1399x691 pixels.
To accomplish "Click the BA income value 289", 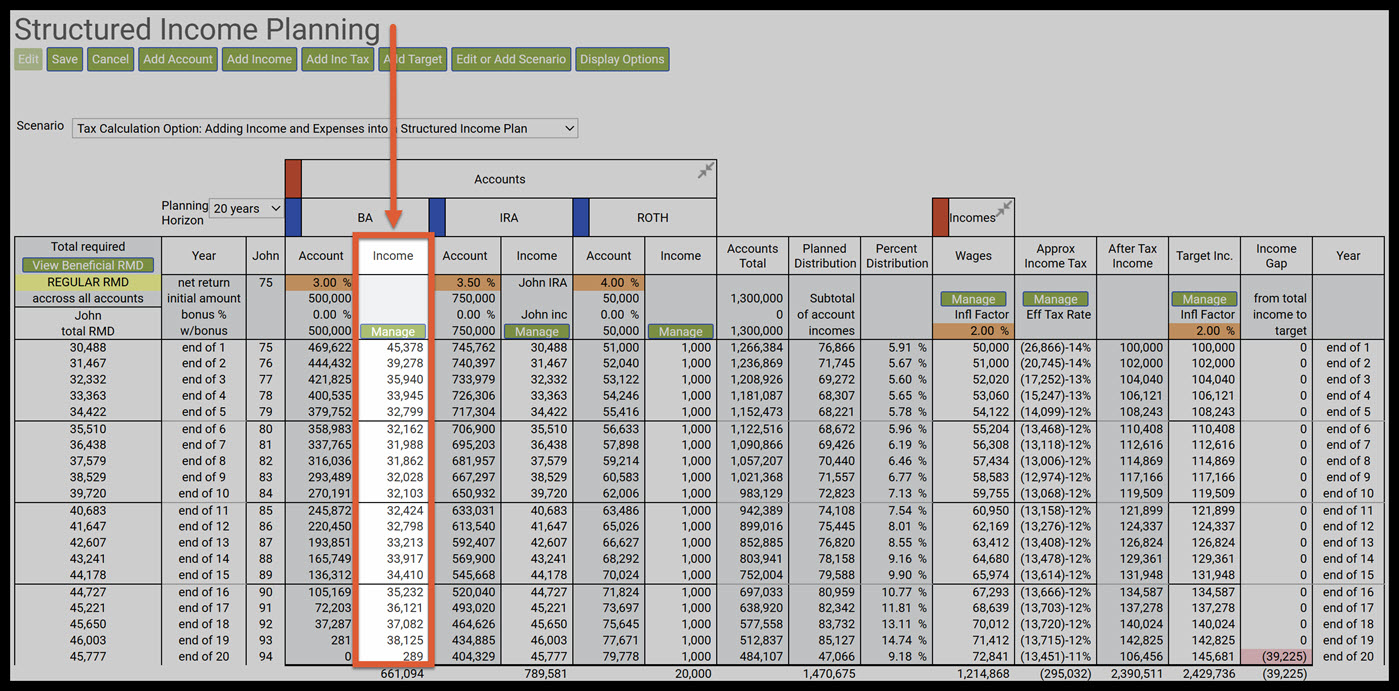I will 414,656.
